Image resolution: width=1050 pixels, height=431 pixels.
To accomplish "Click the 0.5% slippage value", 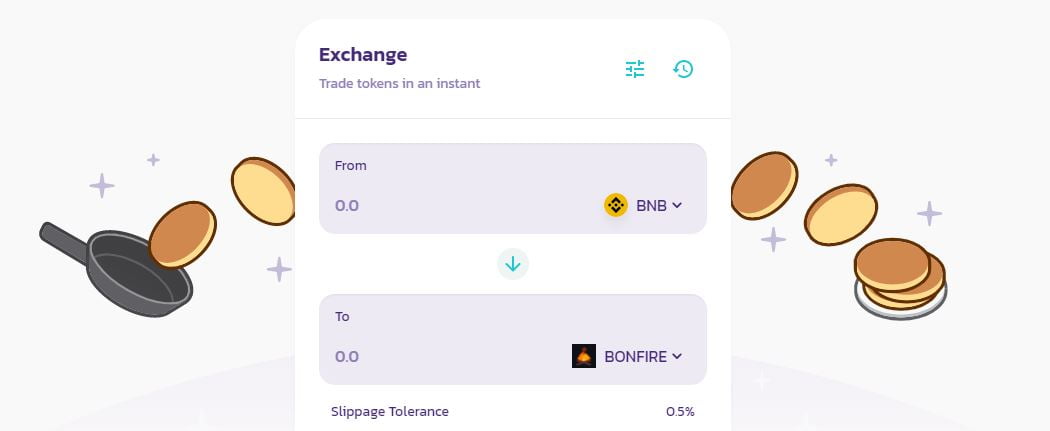I will pos(680,411).
